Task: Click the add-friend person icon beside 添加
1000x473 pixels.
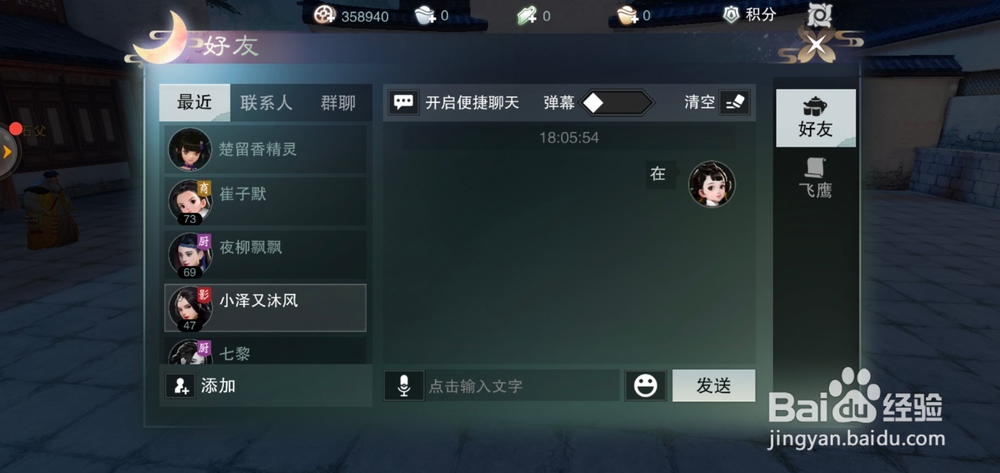Action: [x=180, y=386]
